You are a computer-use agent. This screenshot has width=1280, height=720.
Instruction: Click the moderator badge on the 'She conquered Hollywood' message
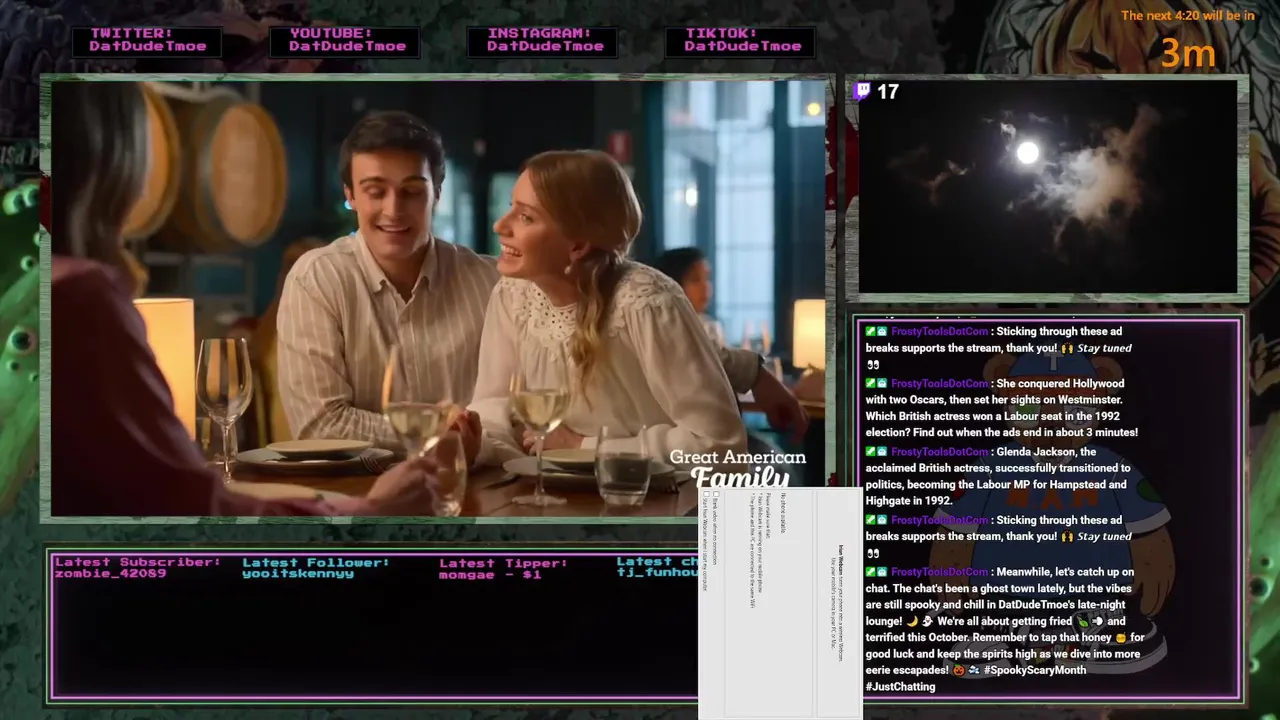click(871, 383)
